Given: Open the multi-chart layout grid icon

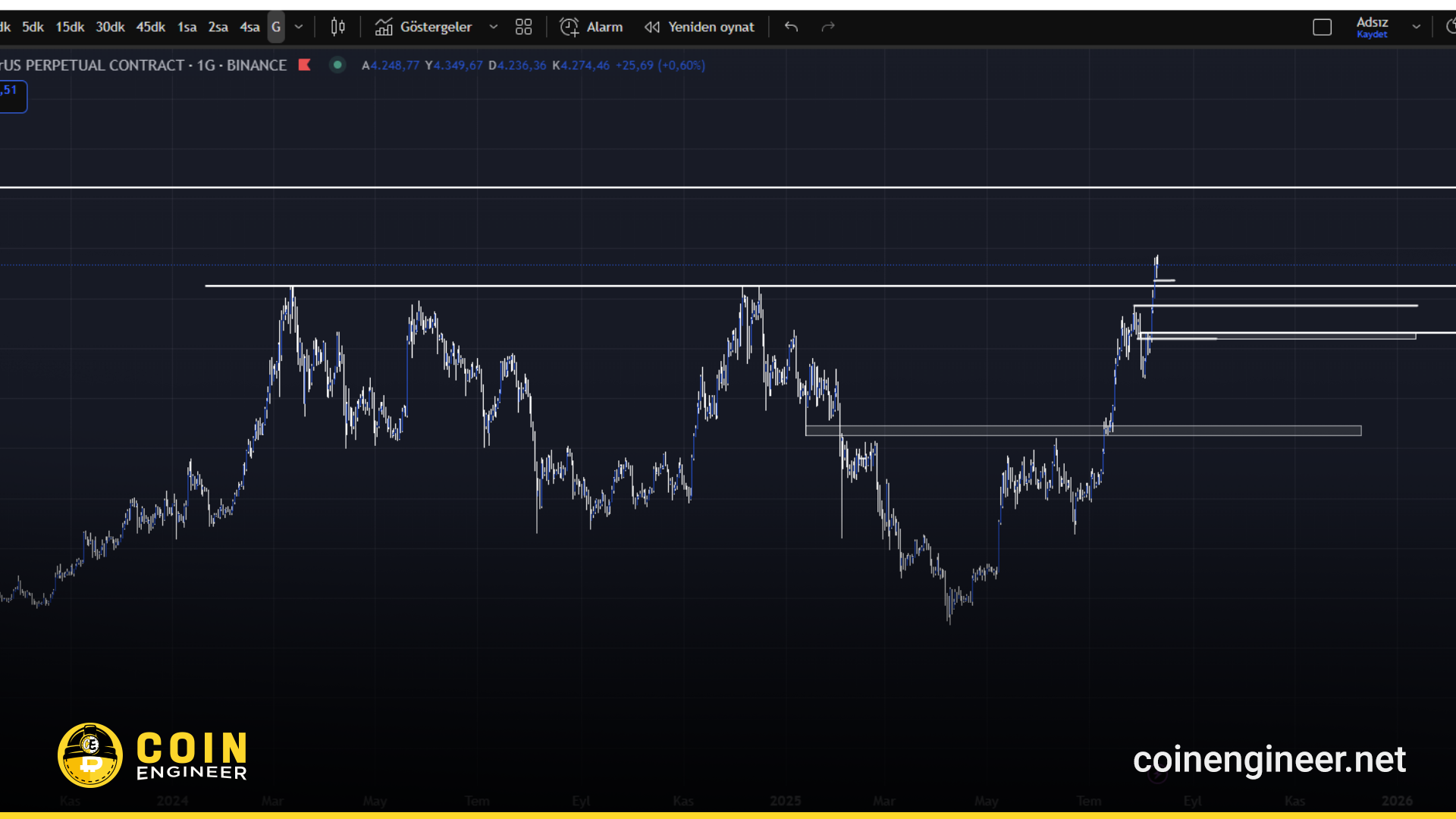Looking at the screenshot, I should pos(523,27).
